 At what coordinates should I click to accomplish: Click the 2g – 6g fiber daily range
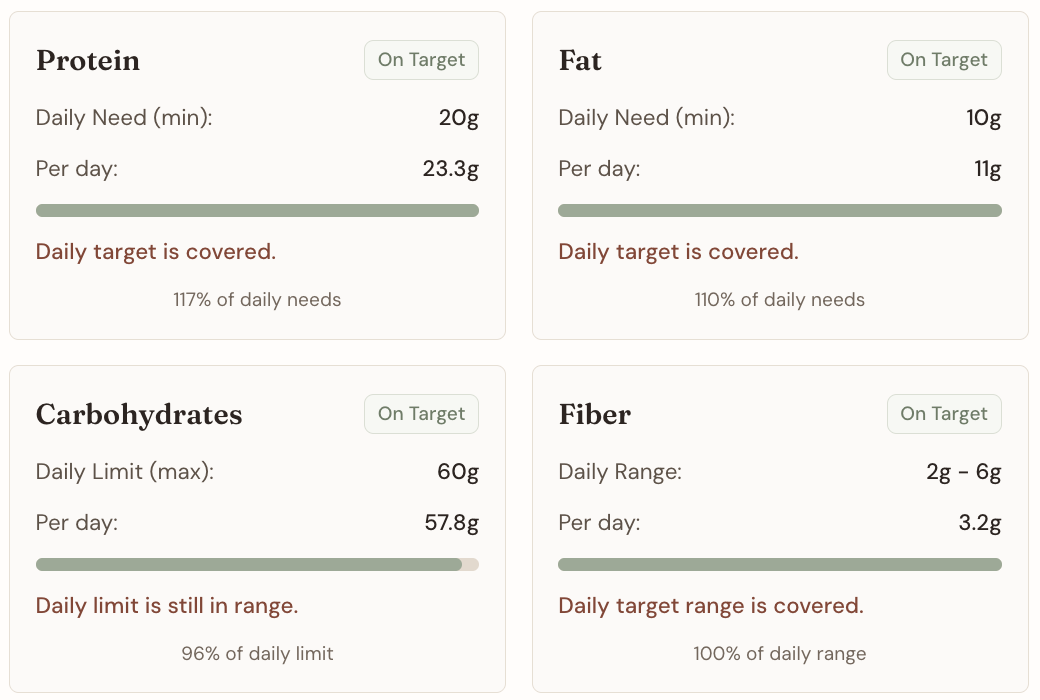(x=962, y=471)
